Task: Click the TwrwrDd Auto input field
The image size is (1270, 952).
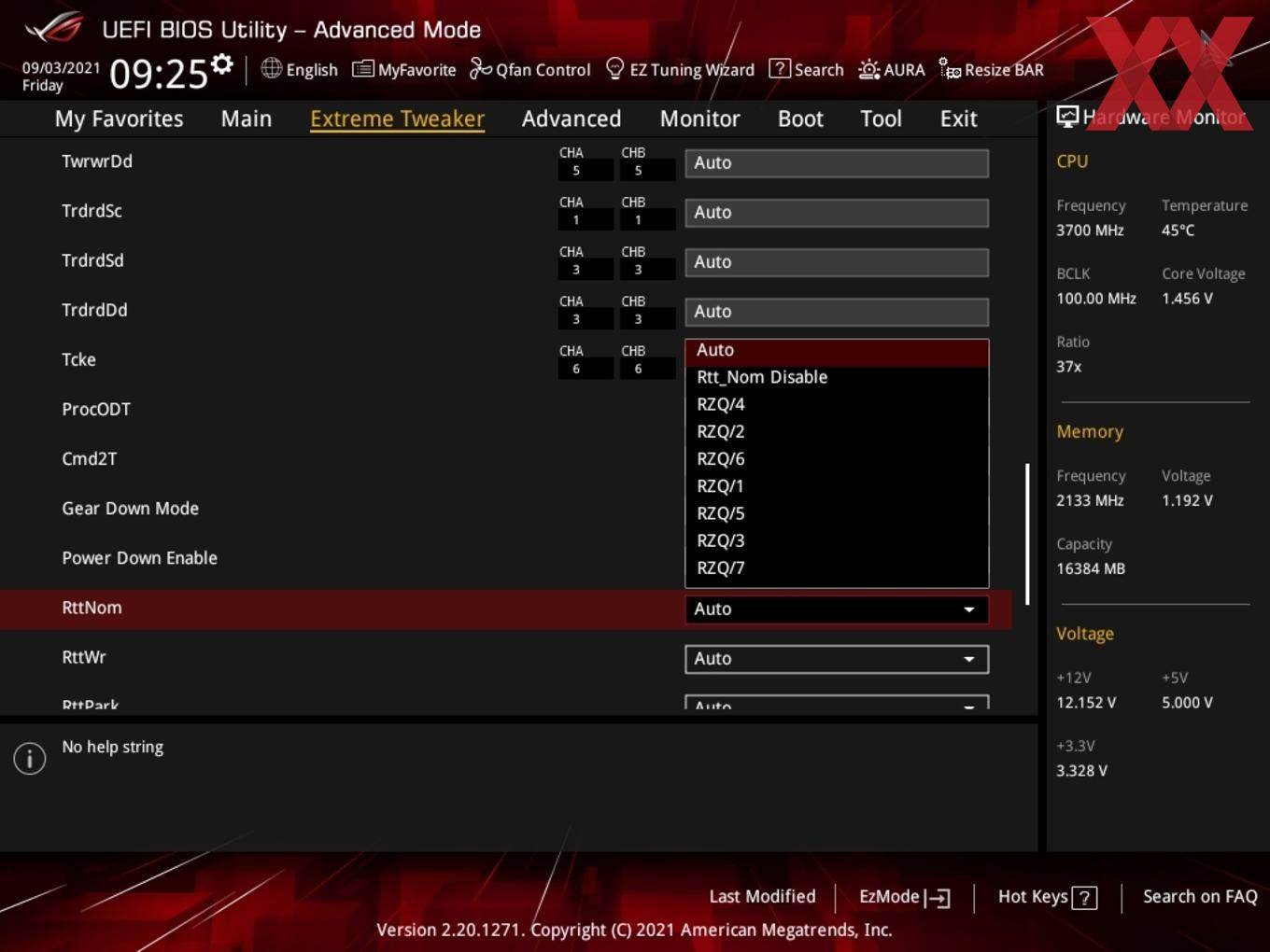Action: 837,163
